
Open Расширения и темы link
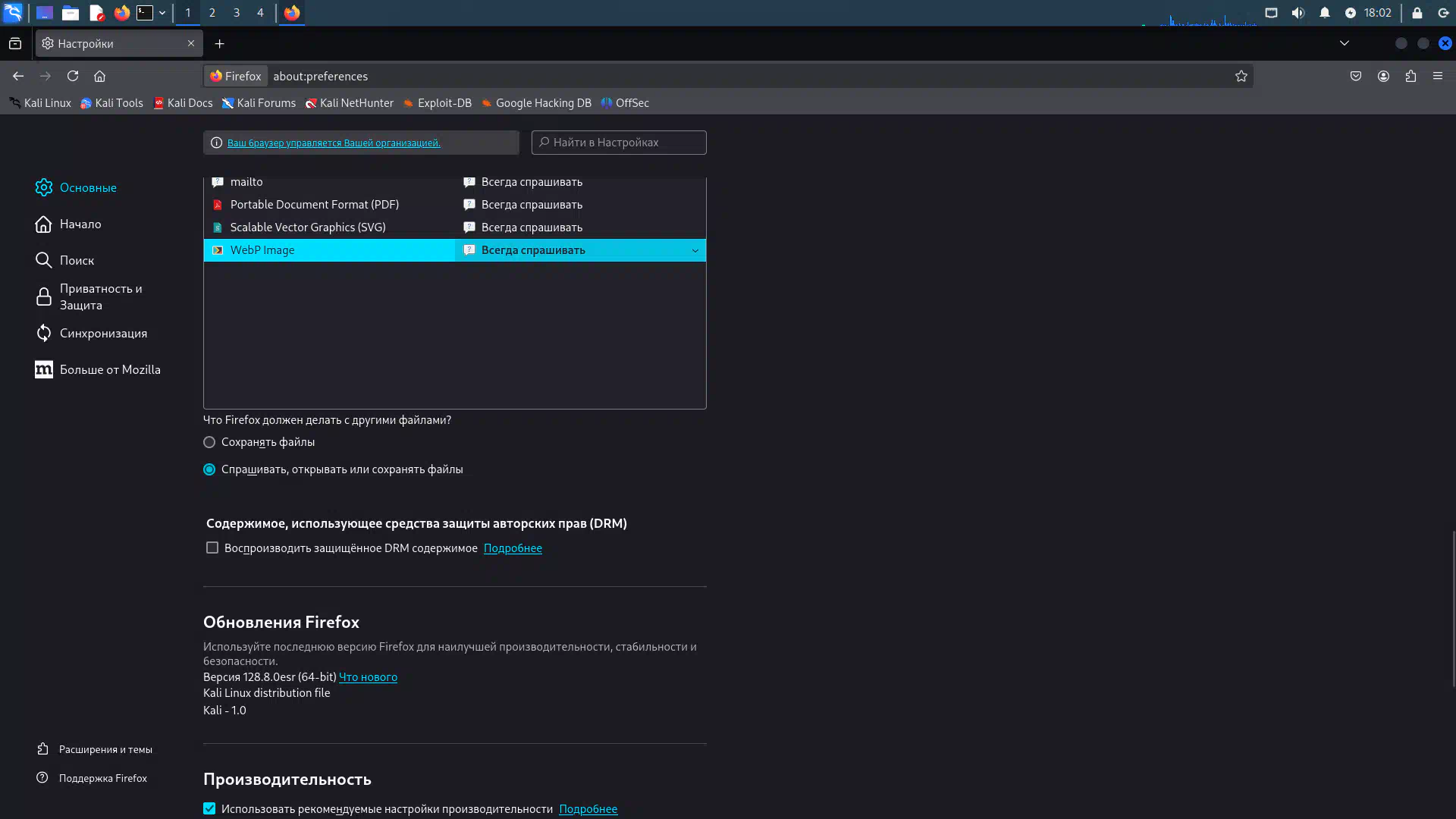[94, 749]
